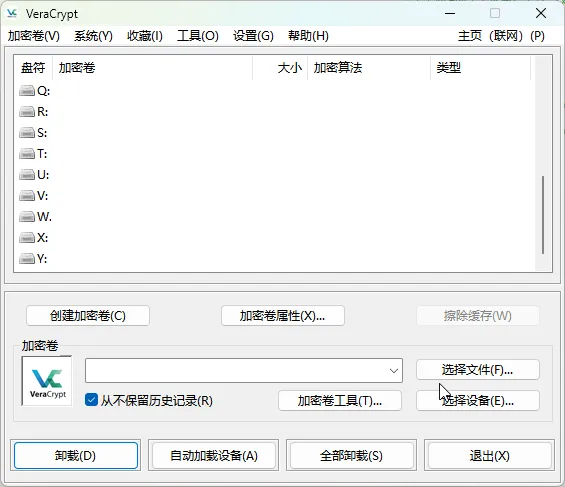This screenshot has height=487, width=565.
Task: Click the VeraCrypt title bar icon
Action: pyautogui.click(x=12, y=14)
